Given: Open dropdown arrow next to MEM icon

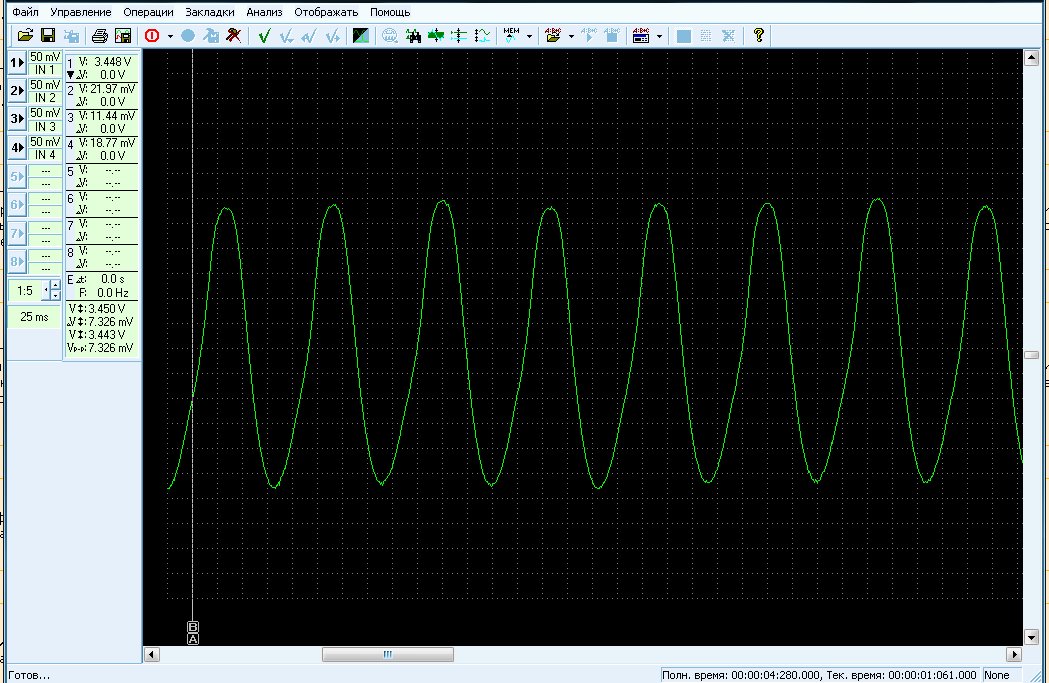Looking at the screenshot, I should pyautogui.click(x=529, y=36).
